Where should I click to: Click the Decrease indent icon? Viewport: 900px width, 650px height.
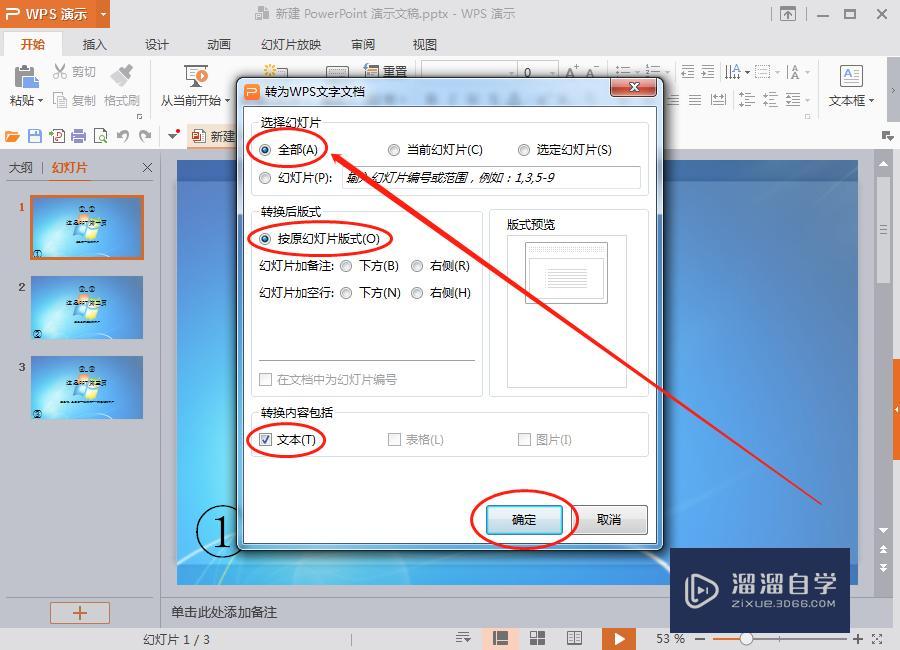coord(687,72)
